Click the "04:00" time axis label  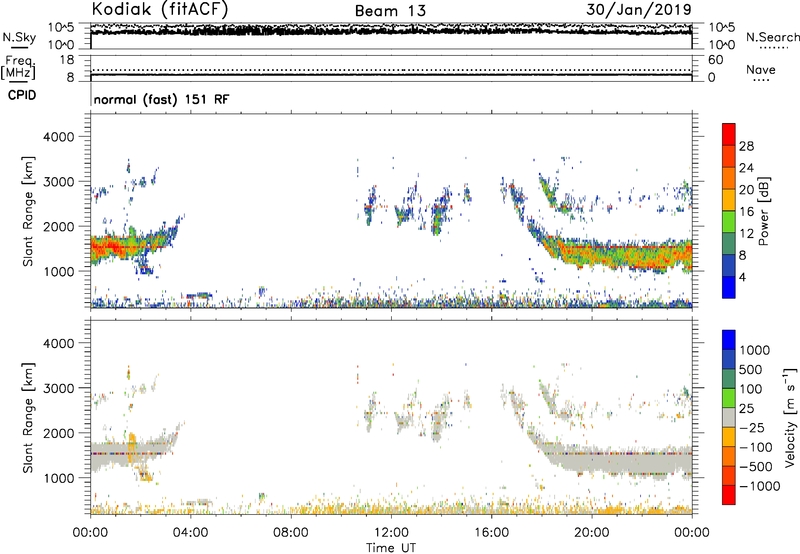(190, 533)
